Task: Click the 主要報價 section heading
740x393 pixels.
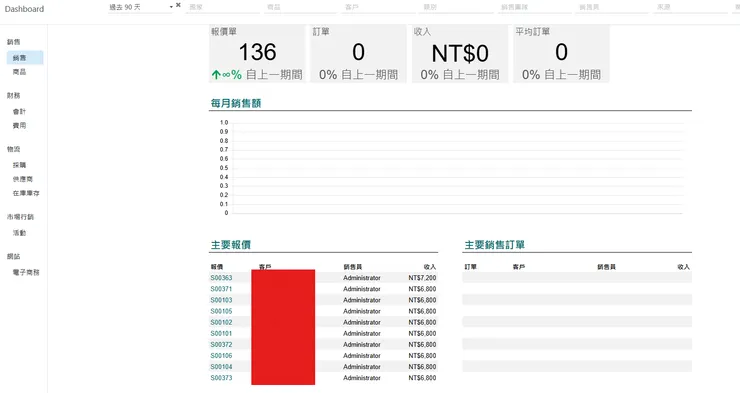Action: click(231, 245)
